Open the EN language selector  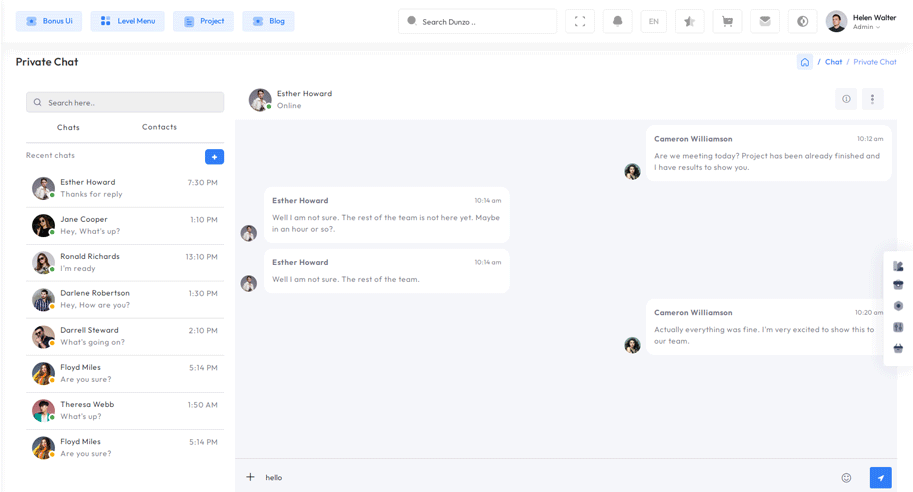point(654,21)
